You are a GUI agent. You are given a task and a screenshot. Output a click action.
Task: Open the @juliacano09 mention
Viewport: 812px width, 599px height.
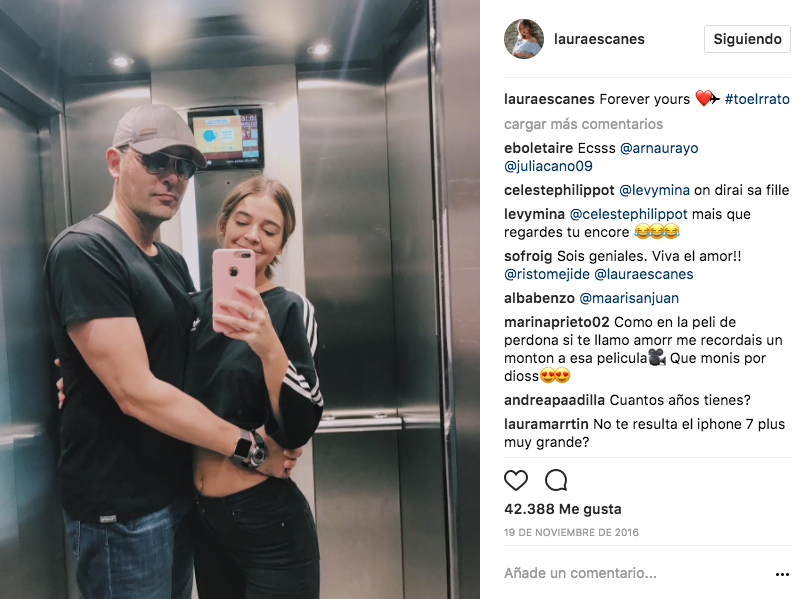pos(548,166)
